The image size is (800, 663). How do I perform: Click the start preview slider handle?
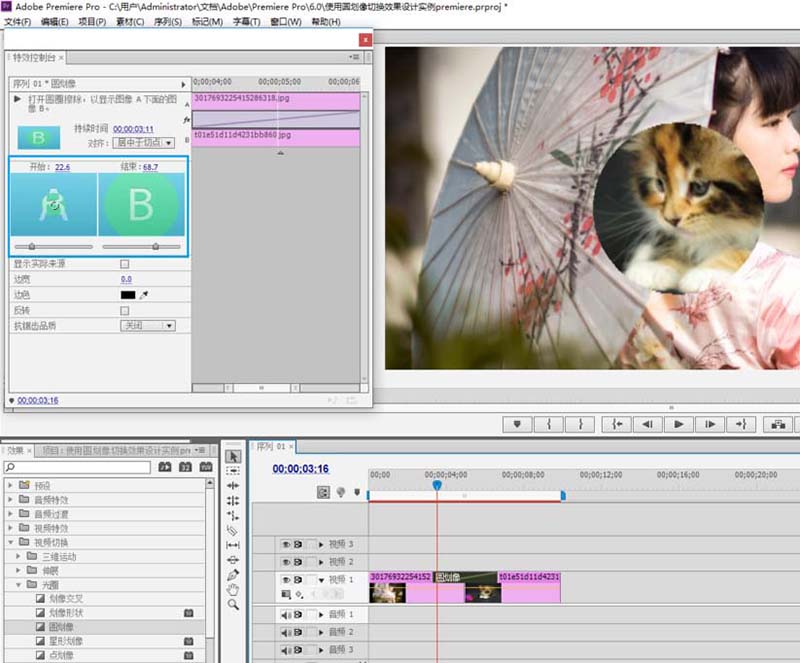tap(32, 247)
